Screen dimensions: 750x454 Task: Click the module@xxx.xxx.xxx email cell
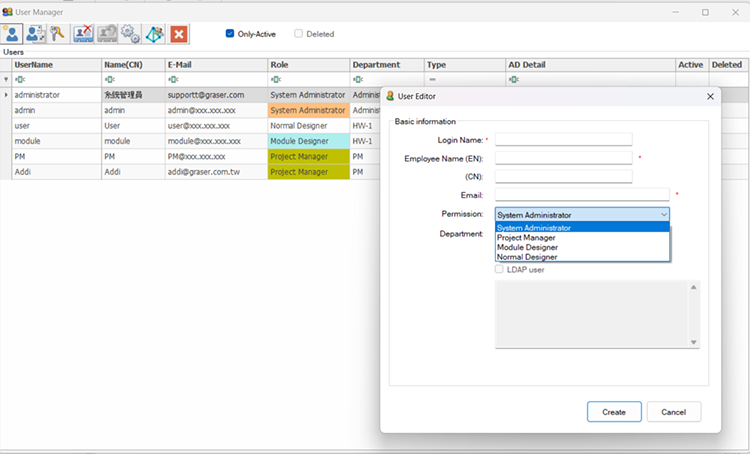217,141
